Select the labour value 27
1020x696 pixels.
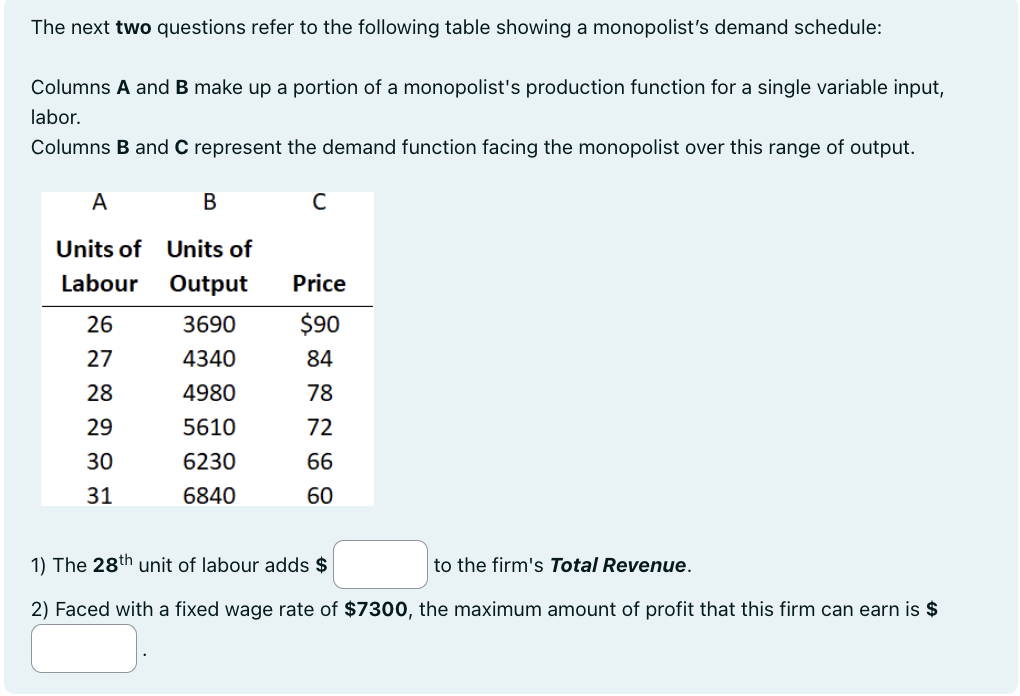pos(98,358)
